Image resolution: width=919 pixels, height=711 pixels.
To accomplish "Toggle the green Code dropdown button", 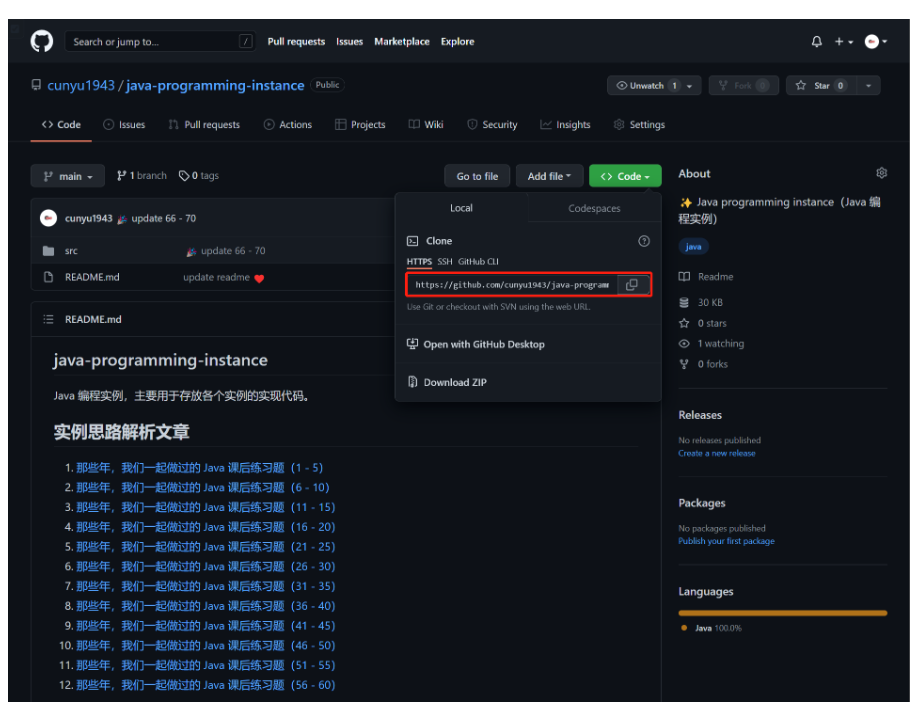I will pyautogui.click(x=625, y=176).
